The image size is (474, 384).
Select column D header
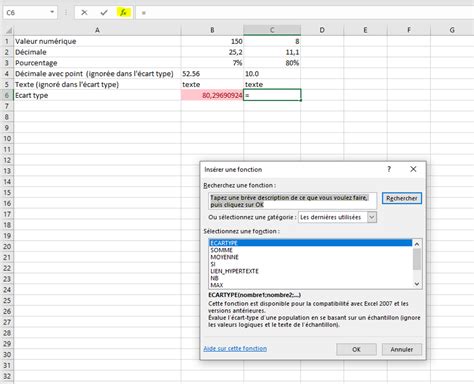(322, 30)
